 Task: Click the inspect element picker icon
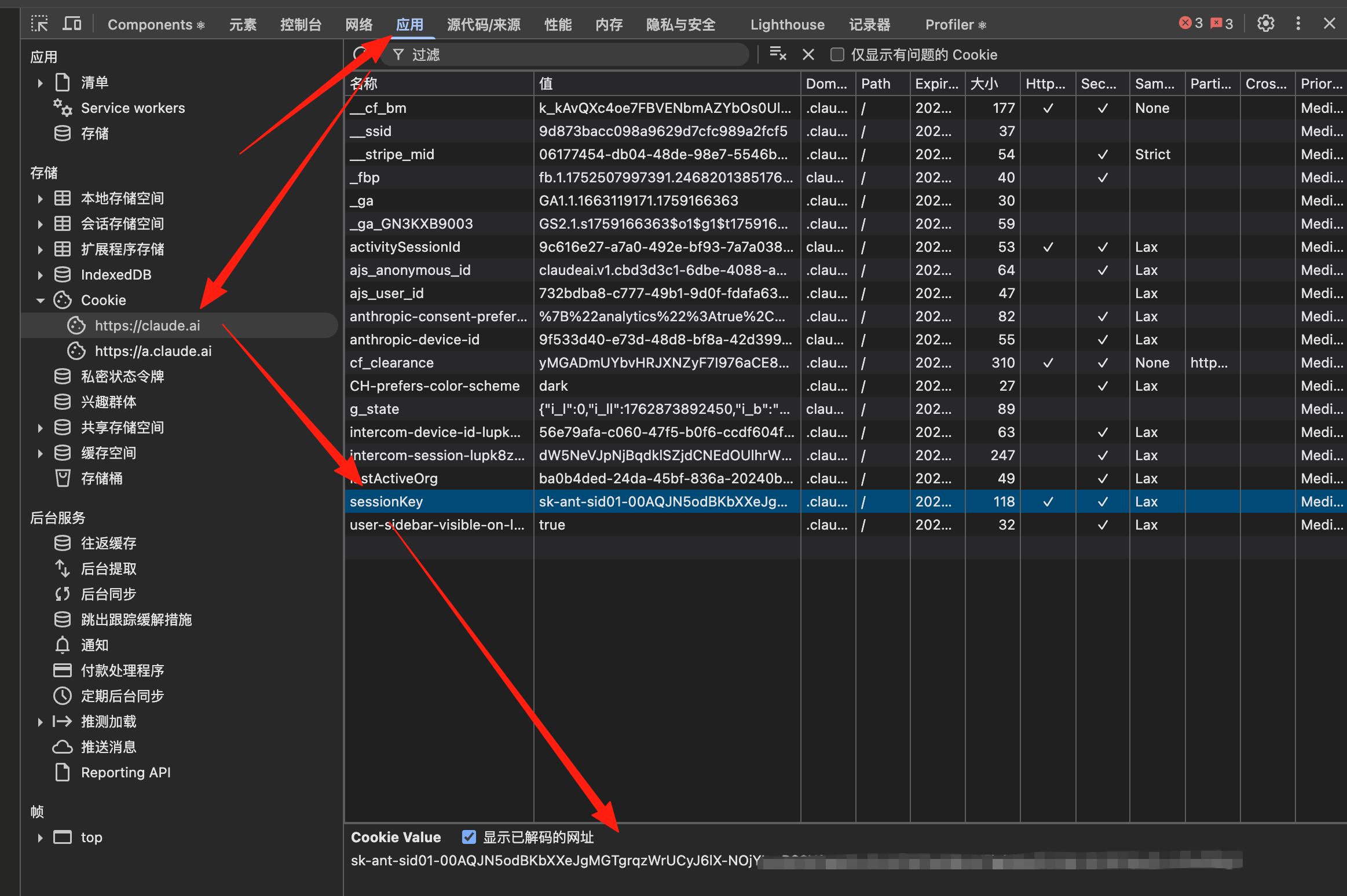[x=39, y=24]
